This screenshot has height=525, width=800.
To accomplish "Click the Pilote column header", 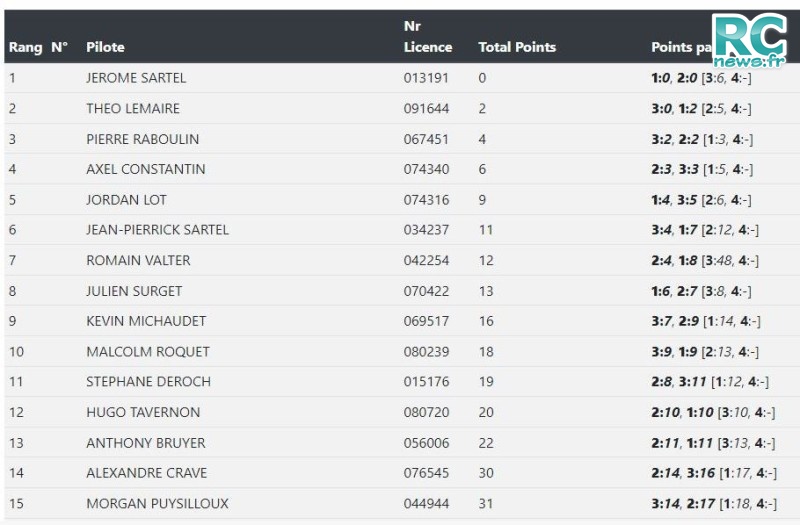I will (105, 47).
